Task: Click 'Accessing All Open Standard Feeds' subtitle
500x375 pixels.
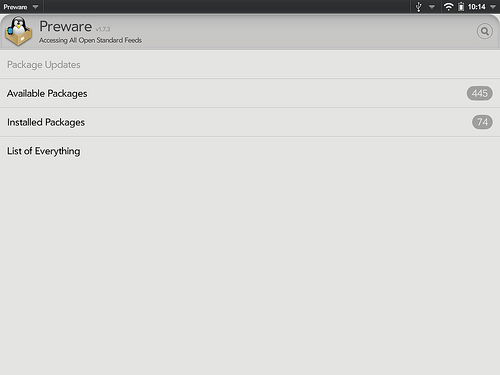Action: pos(90,40)
